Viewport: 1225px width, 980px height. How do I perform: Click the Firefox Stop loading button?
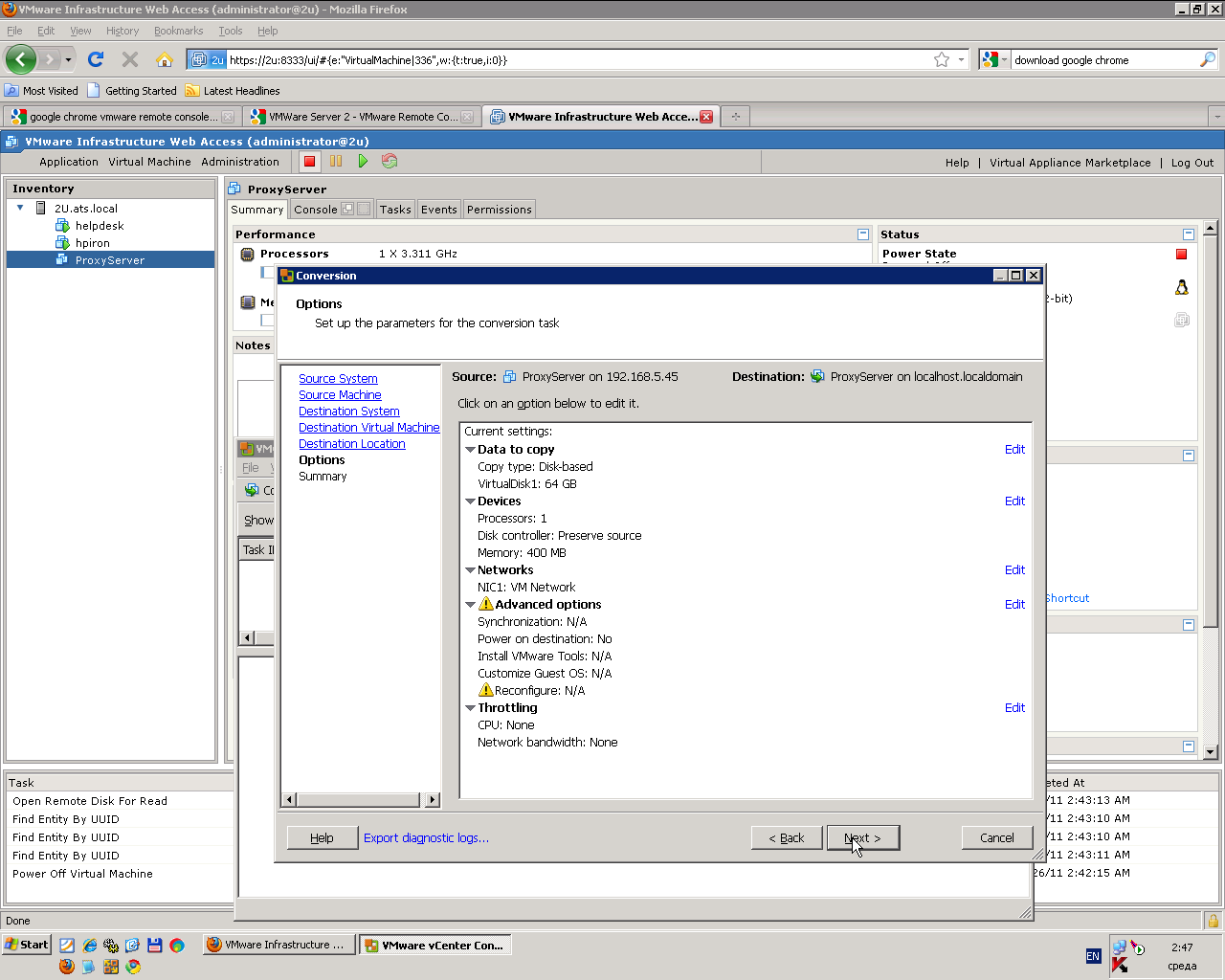pyautogui.click(x=130, y=59)
